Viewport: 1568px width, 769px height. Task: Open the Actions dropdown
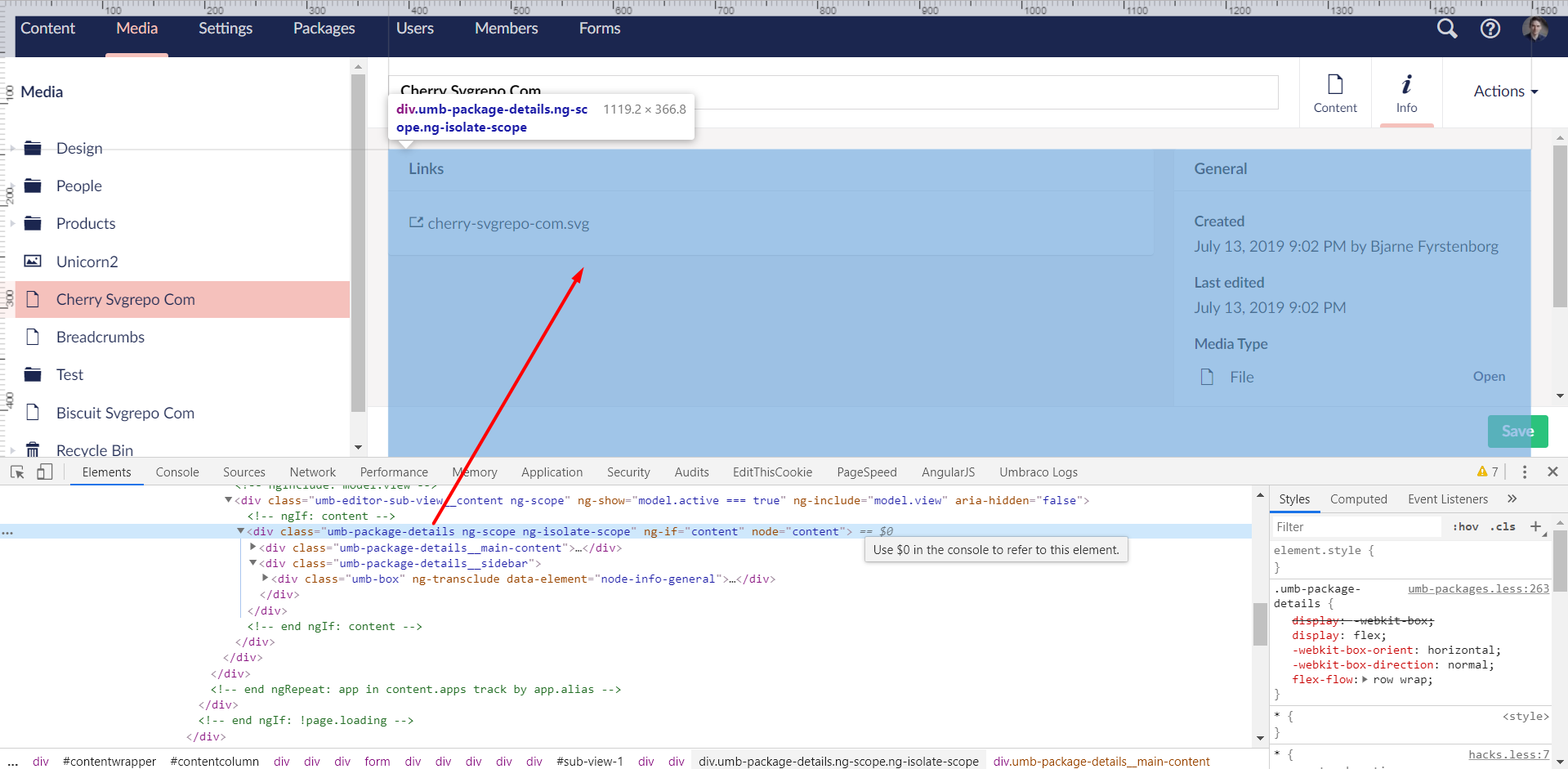[x=1504, y=92]
